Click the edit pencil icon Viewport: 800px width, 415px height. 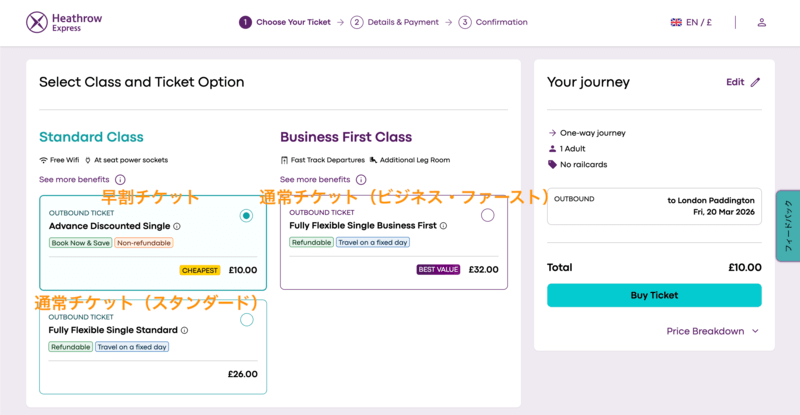(x=755, y=82)
